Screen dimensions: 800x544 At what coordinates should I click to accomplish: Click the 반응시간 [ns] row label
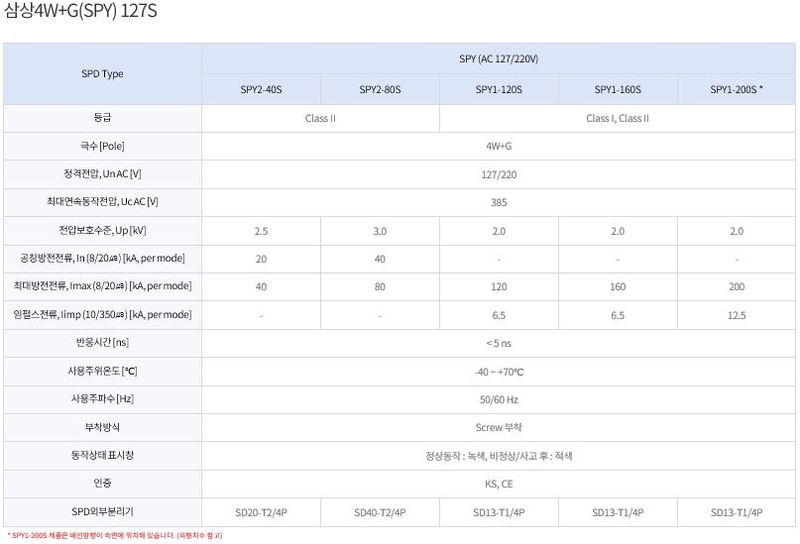[103, 343]
